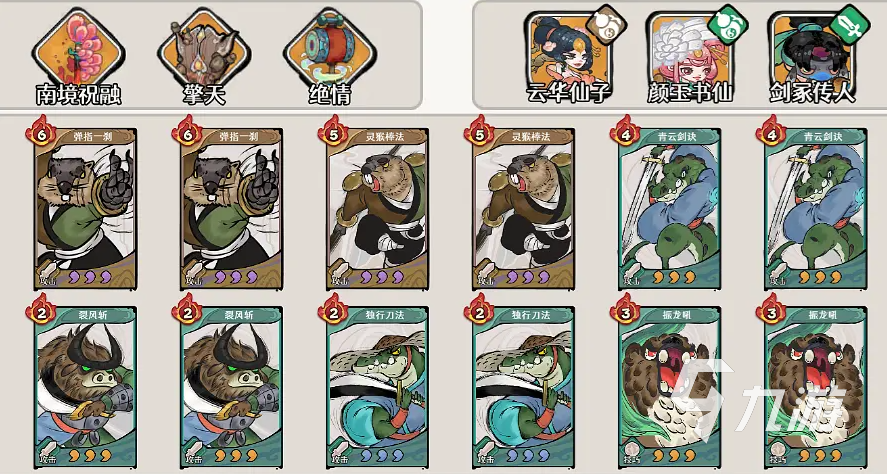Screen dimensions: 887x474
Task: Select the second 灵猴棒法 card
Action: tap(523, 209)
